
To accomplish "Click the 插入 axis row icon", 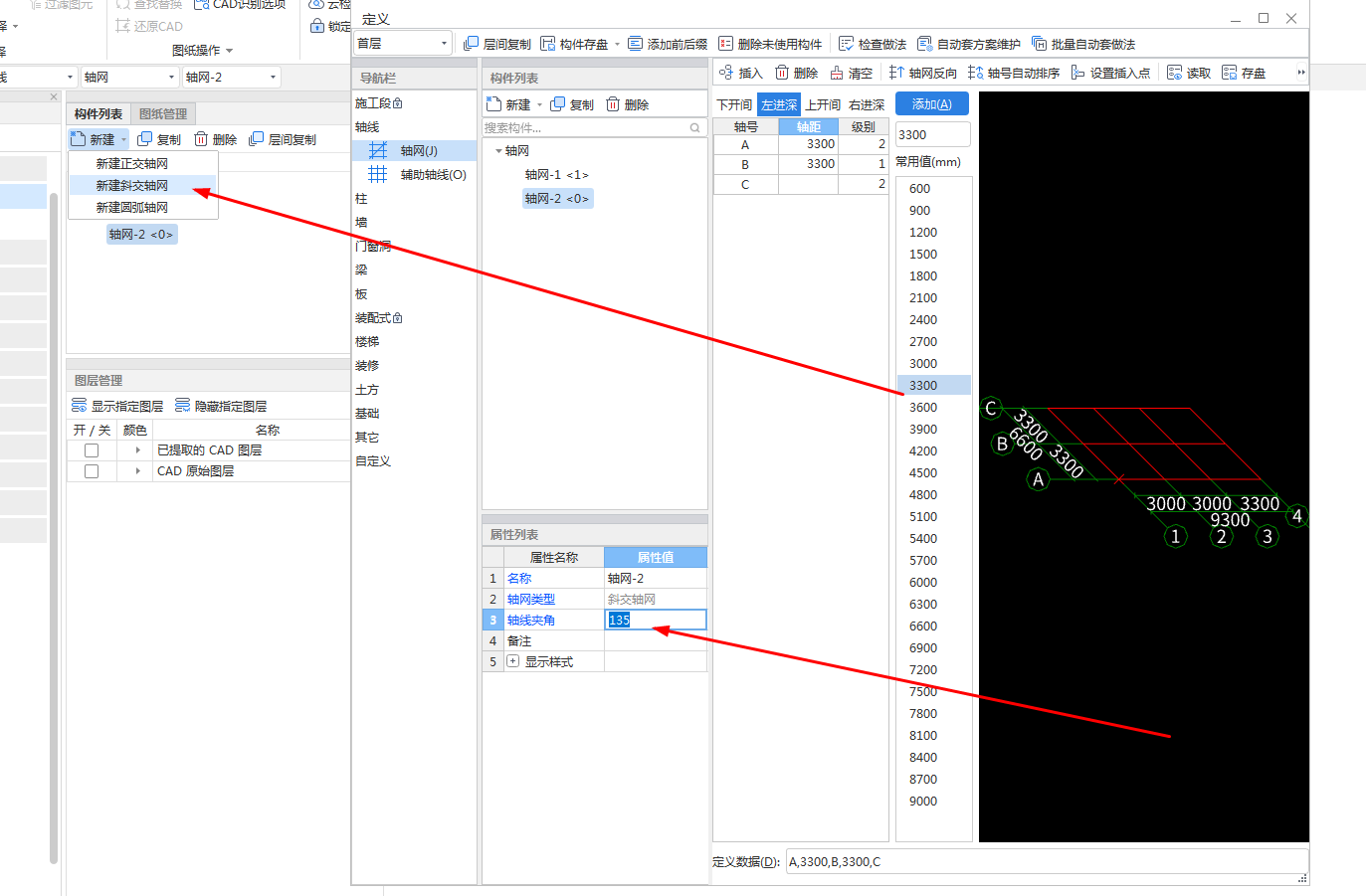I will tap(726, 73).
